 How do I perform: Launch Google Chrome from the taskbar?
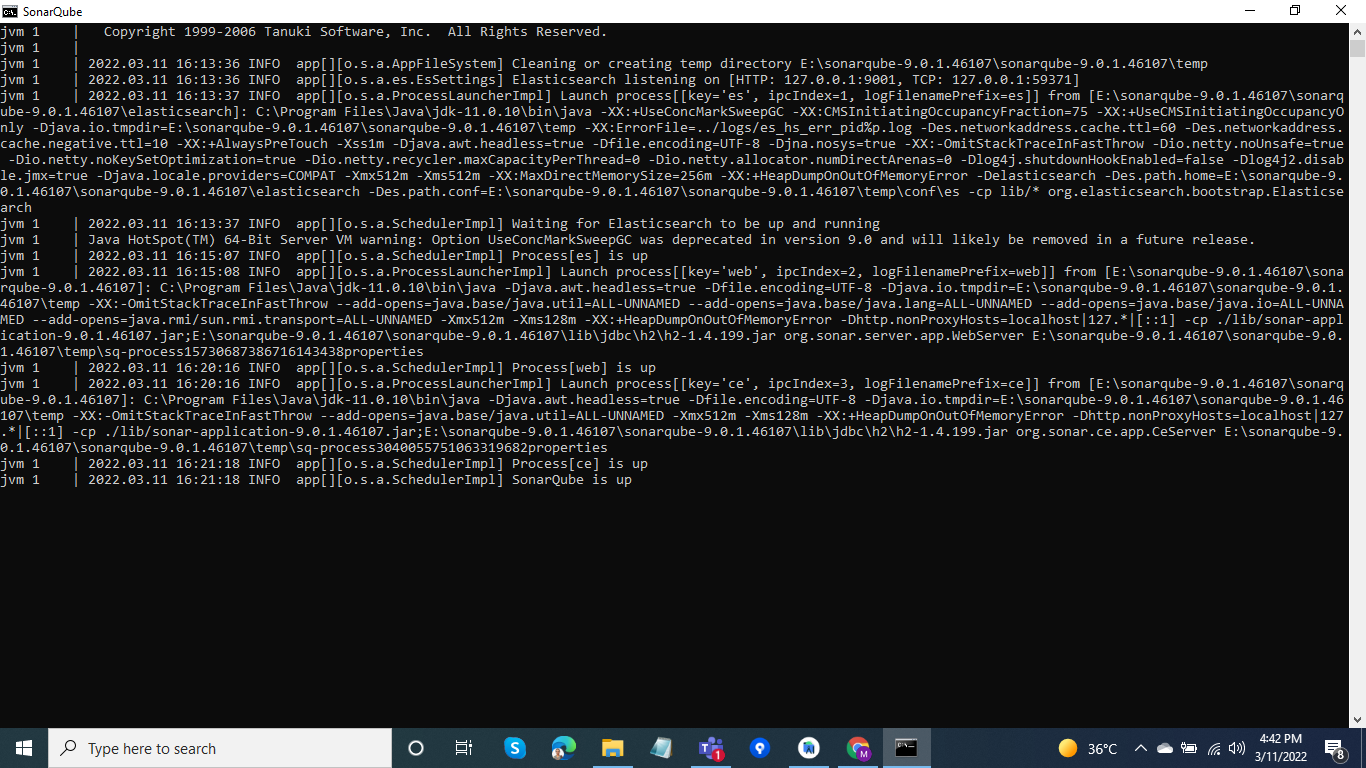tap(858, 748)
